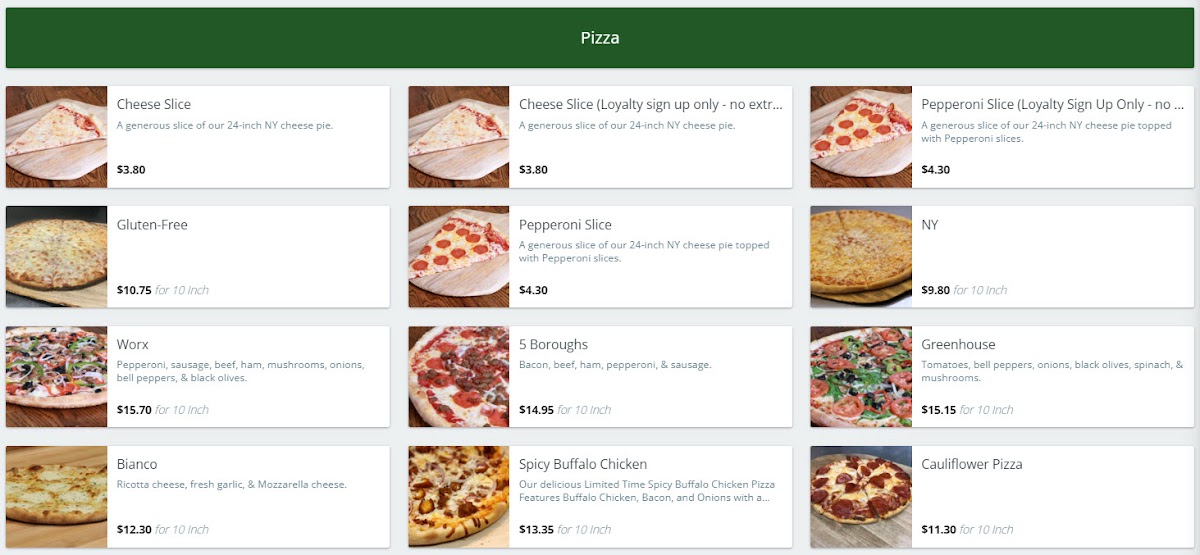Click the Bianco pizza photo
The height and width of the screenshot is (555, 1200).
[x=56, y=497]
